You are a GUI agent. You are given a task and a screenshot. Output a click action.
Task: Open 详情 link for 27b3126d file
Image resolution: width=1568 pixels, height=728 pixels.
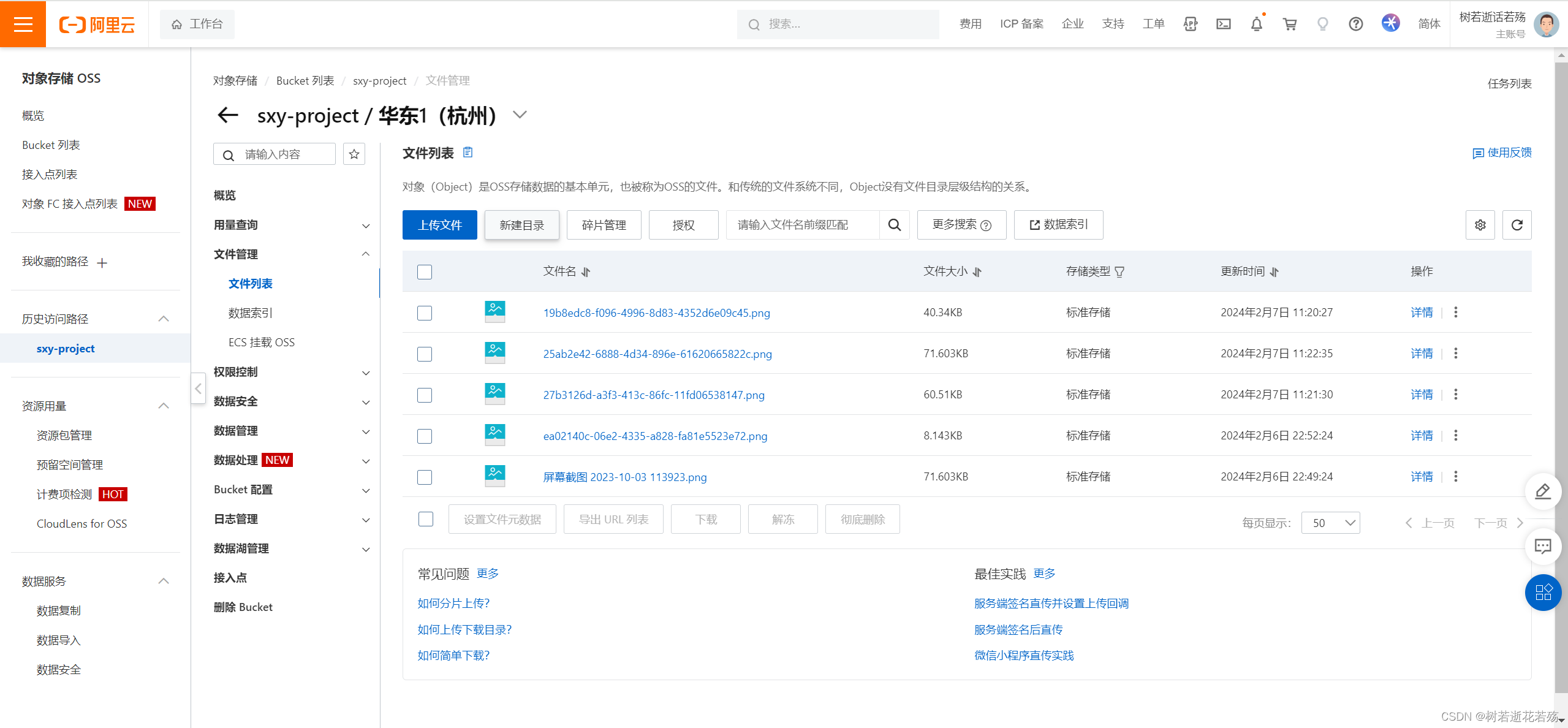pos(1421,395)
